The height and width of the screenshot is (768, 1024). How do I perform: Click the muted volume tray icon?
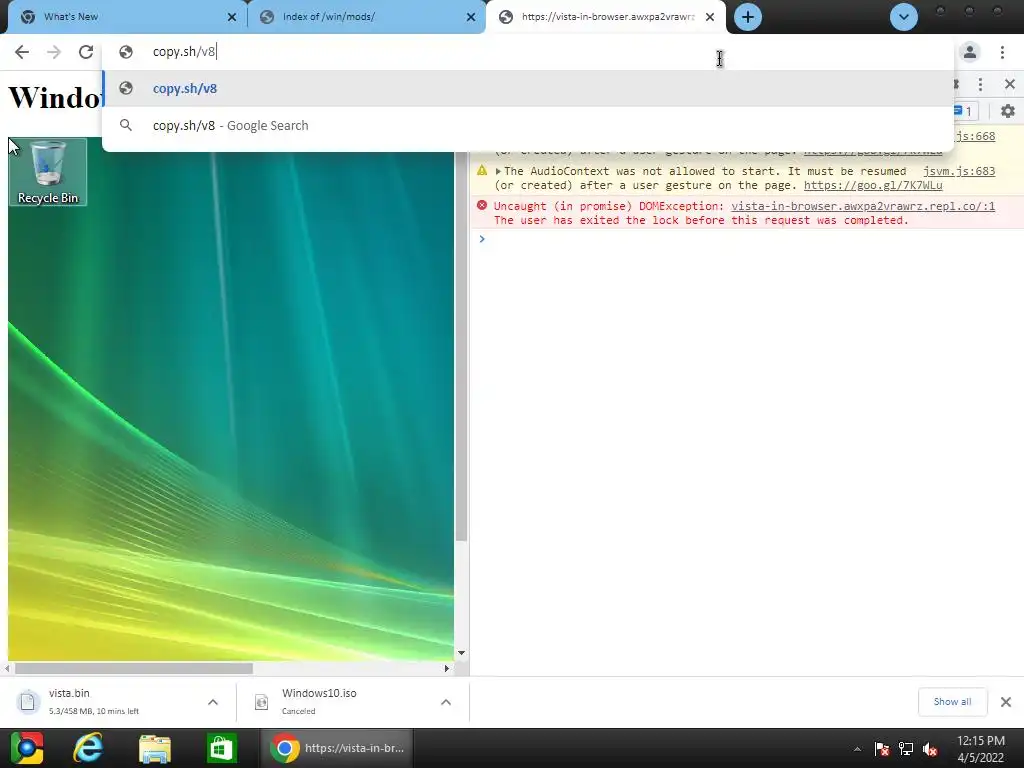tap(930, 749)
